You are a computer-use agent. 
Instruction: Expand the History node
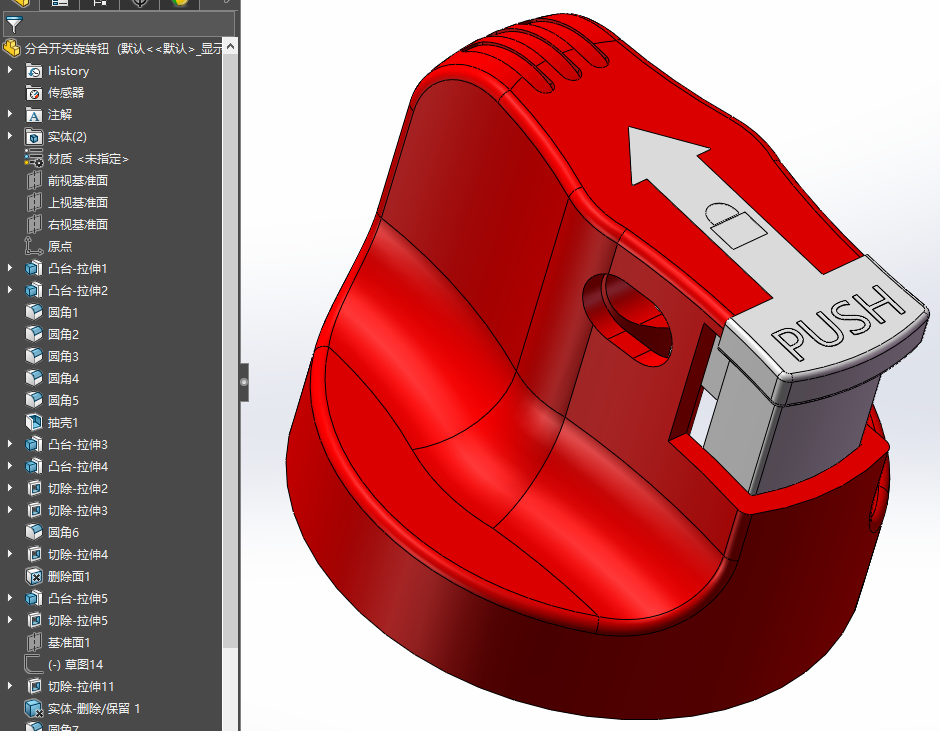click(x=10, y=70)
